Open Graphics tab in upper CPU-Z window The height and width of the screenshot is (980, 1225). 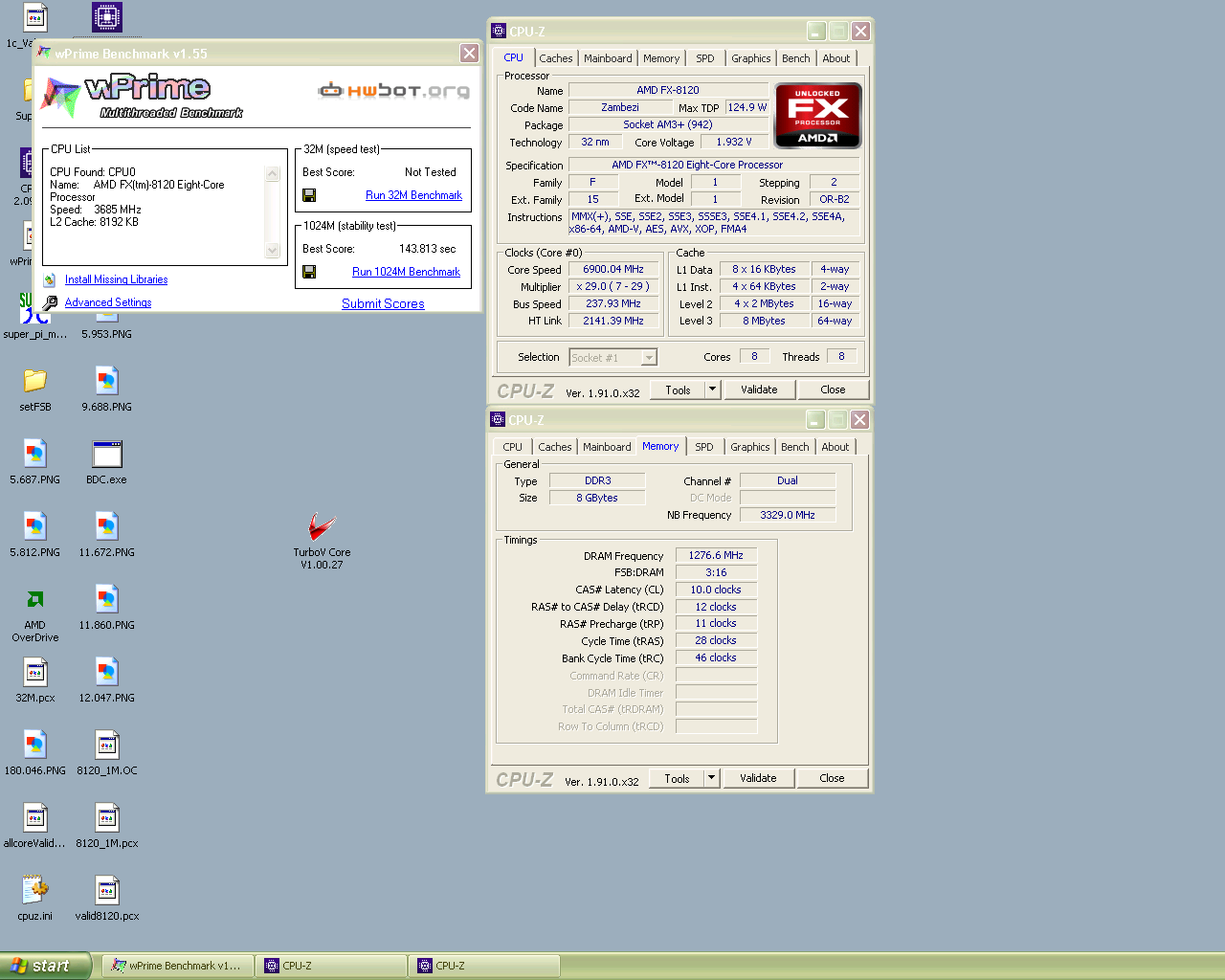click(751, 58)
